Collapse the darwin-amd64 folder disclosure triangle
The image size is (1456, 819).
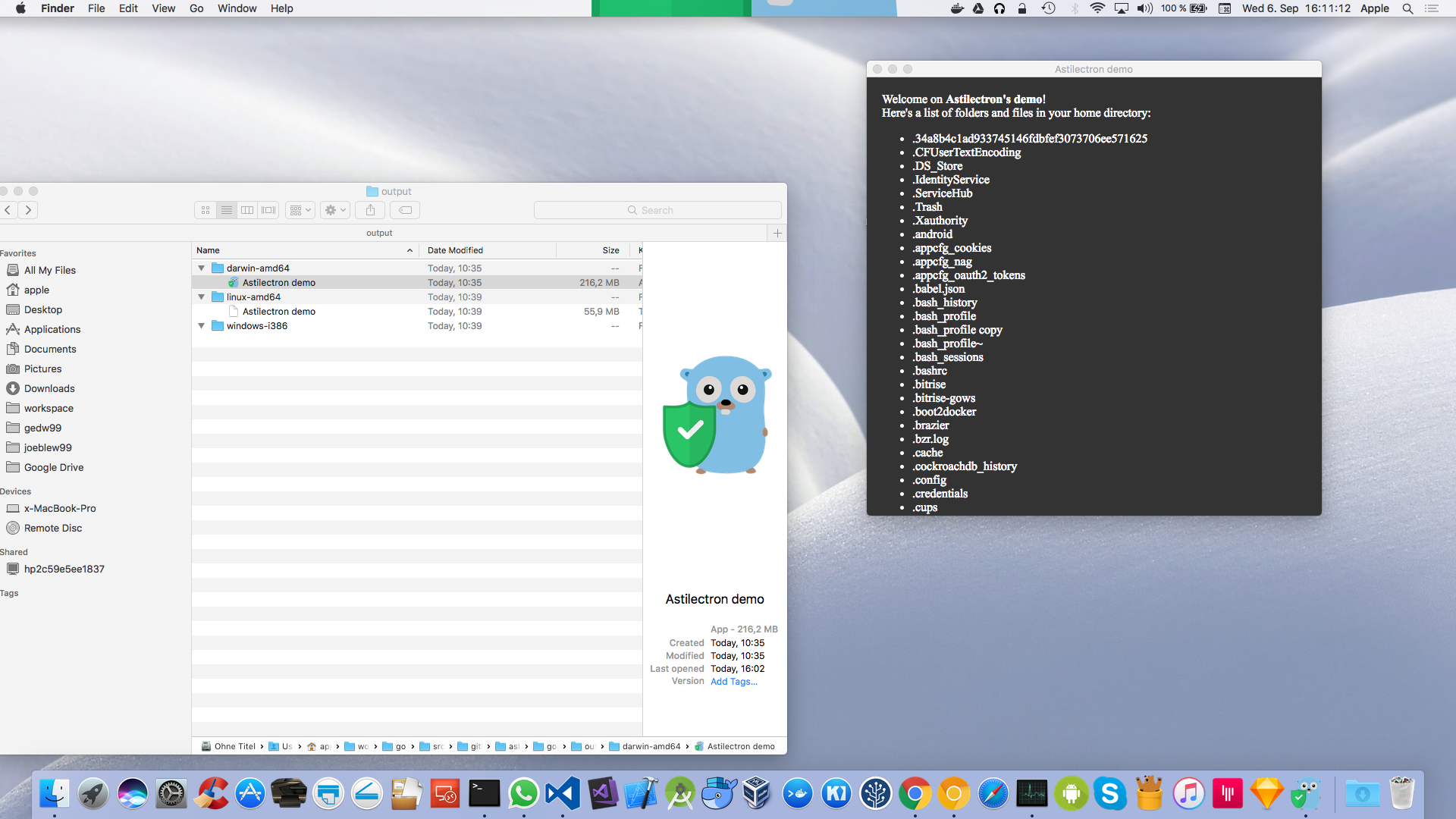(201, 268)
